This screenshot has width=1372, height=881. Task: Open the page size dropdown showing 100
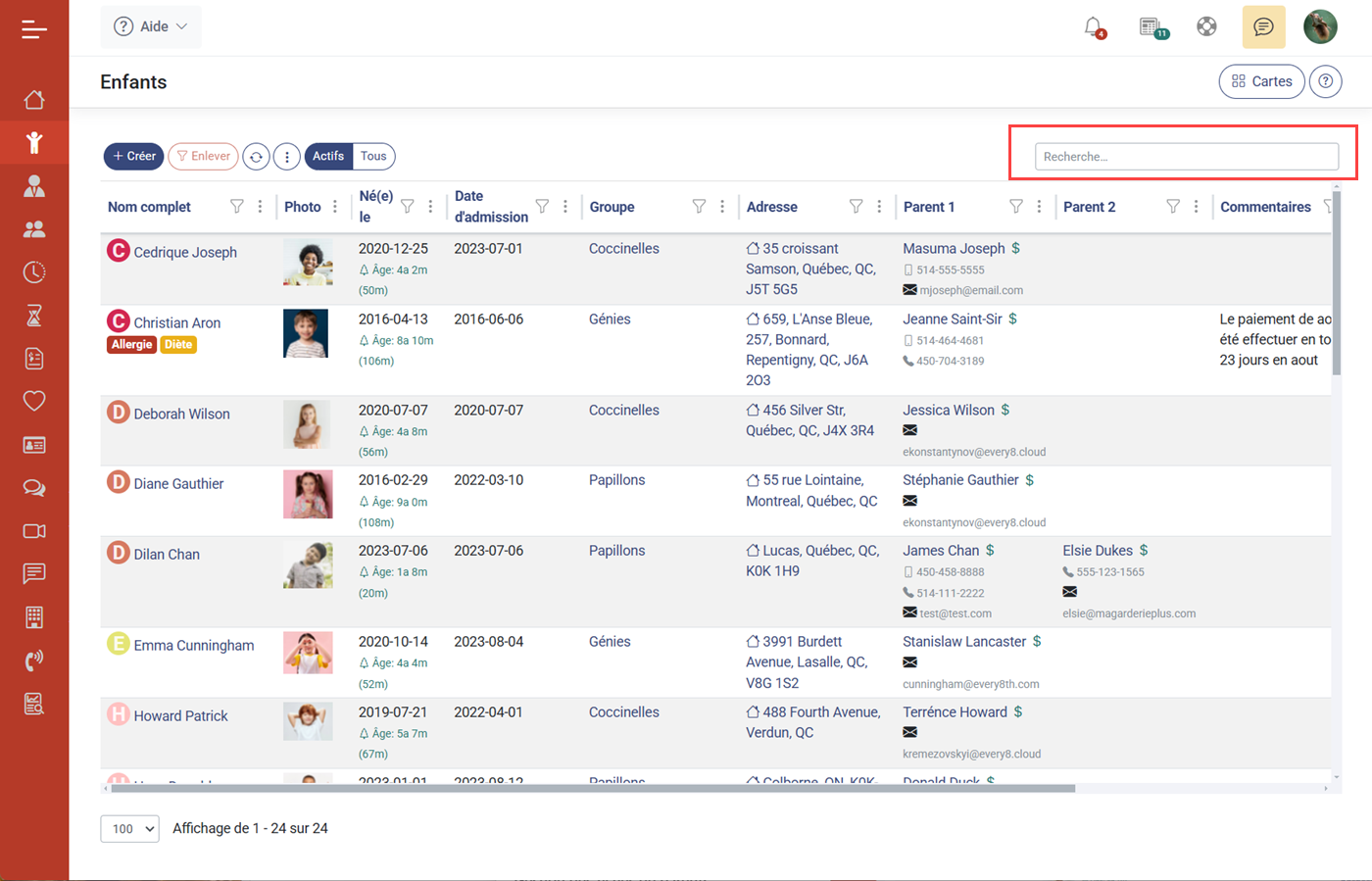pyautogui.click(x=129, y=828)
